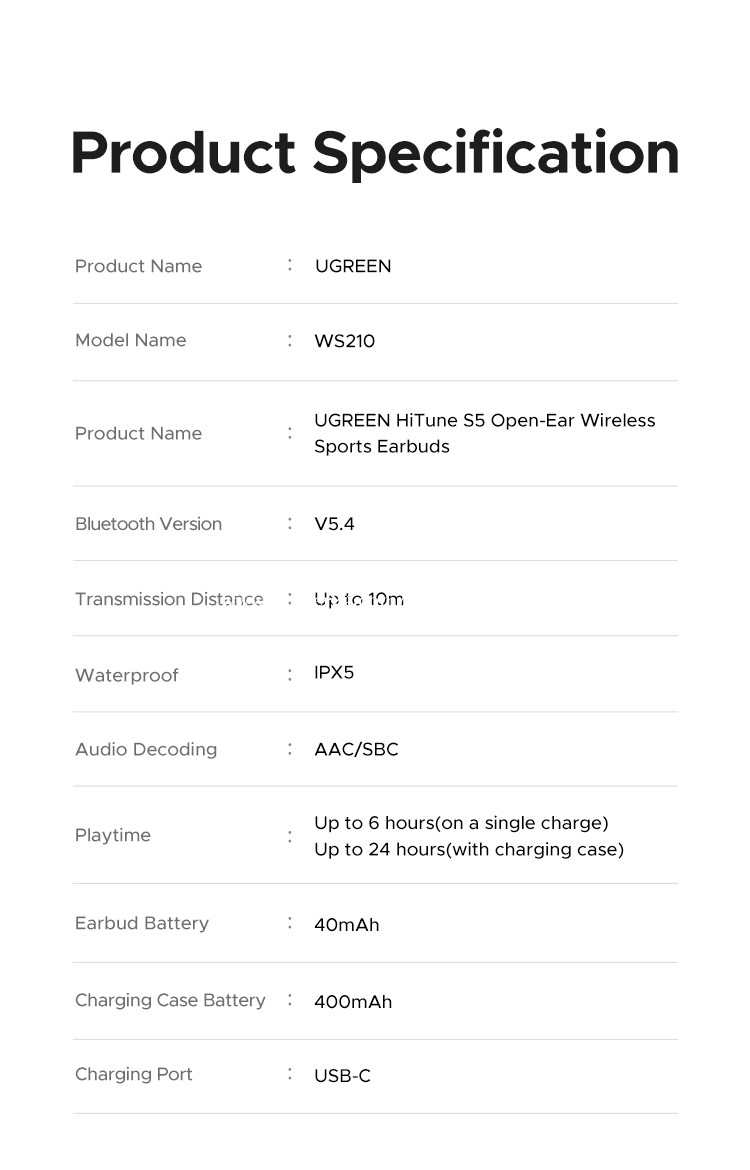Image resolution: width=750 pixels, height=1170 pixels.
Task: Click the Earbud Battery label
Action: [142, 923]
